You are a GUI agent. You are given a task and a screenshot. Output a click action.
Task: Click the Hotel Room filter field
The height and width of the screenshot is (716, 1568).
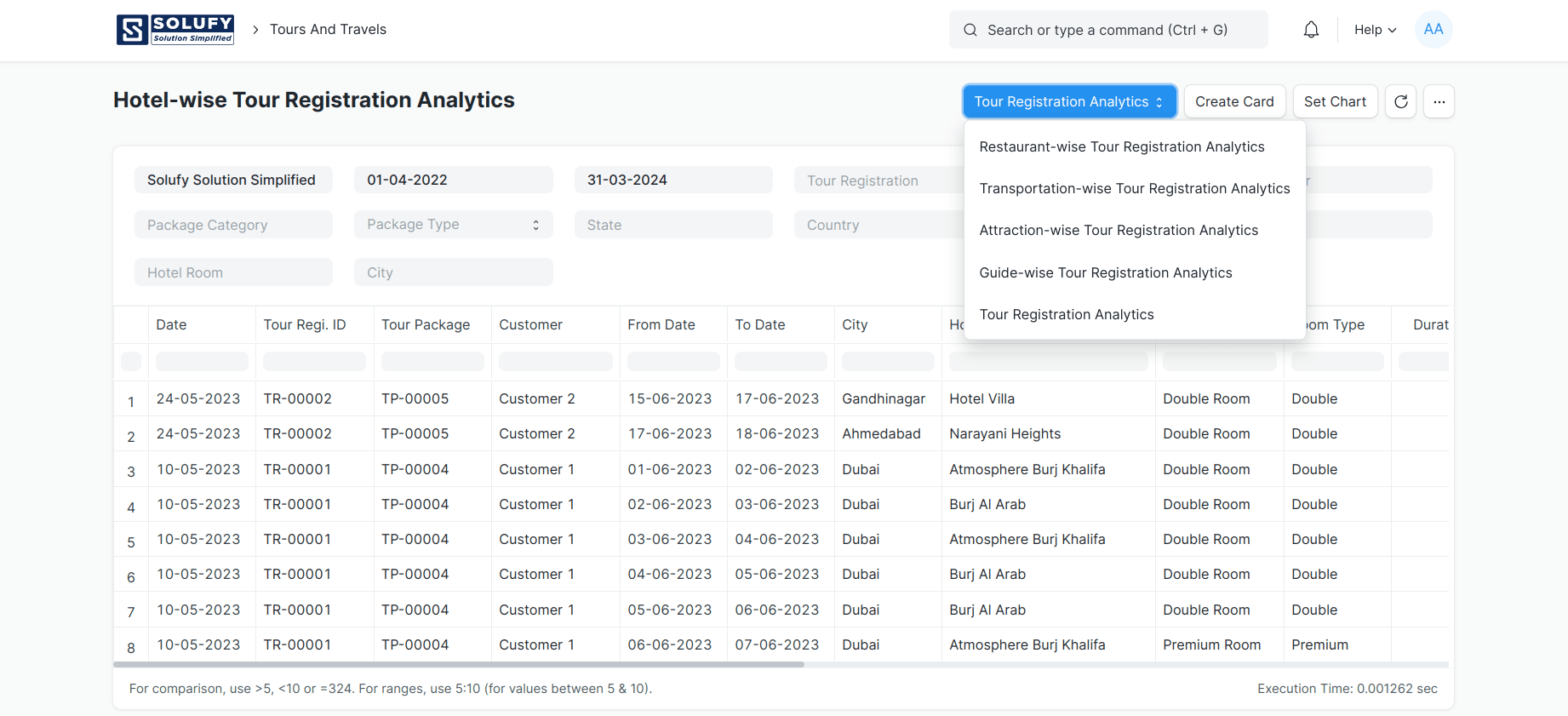point(233,272)
